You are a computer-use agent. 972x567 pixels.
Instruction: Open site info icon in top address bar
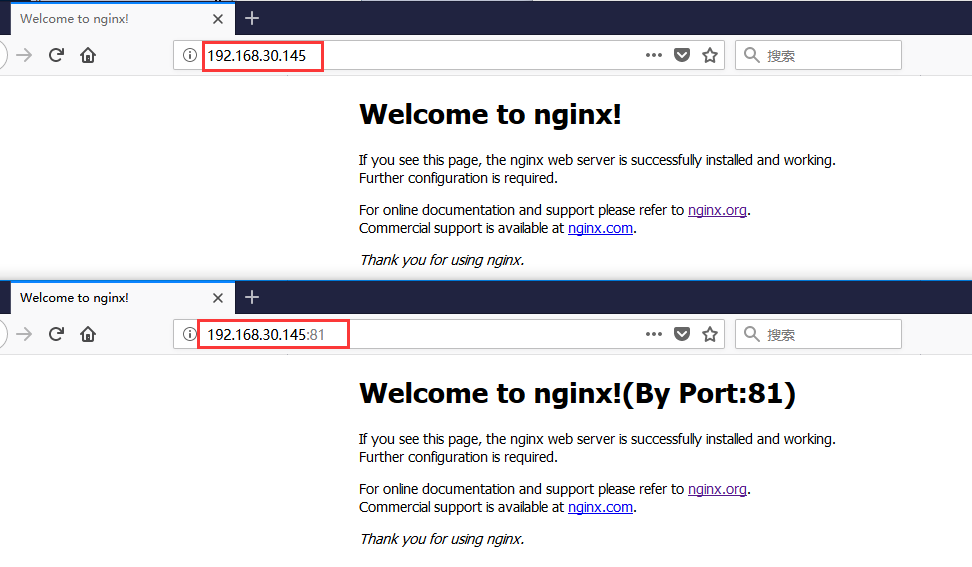pyautogui.click(x=190, y=55)
